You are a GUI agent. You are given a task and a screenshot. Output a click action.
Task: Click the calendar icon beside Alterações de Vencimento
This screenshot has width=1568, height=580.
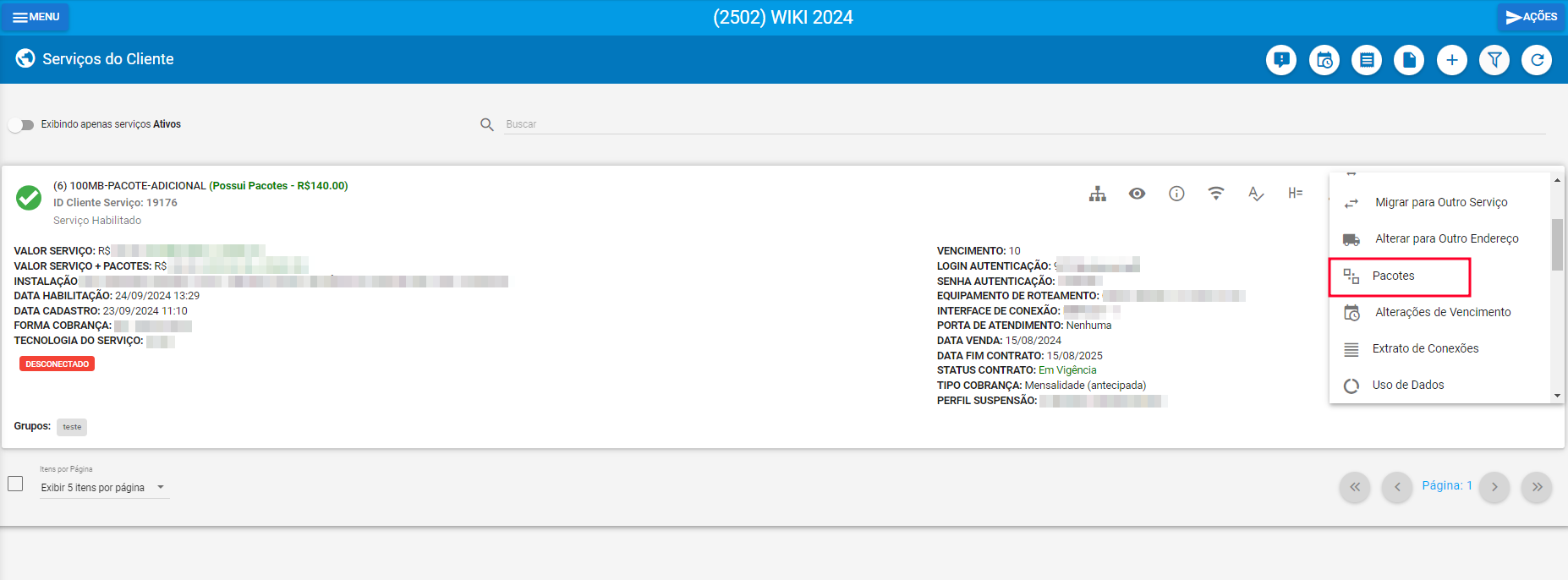(1351, 313)
